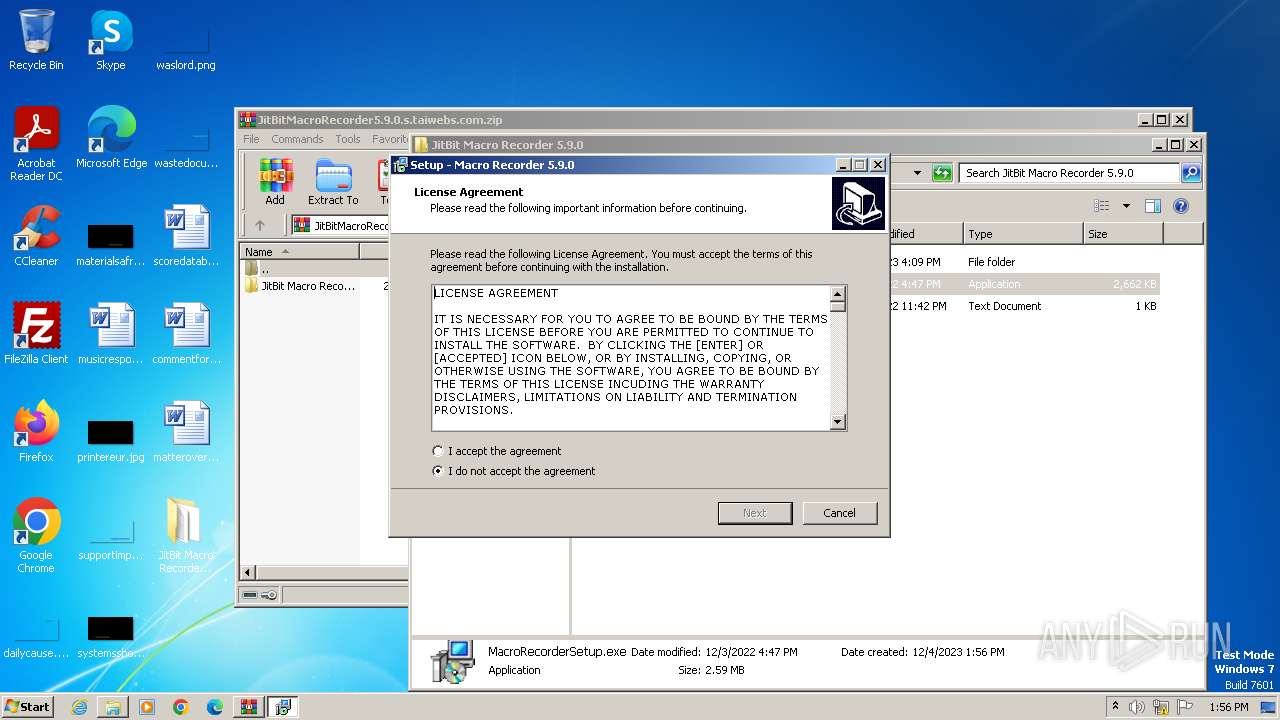Select scoredatab... Word document on desktop
The image size is (1280, 720).
[186, 236]
